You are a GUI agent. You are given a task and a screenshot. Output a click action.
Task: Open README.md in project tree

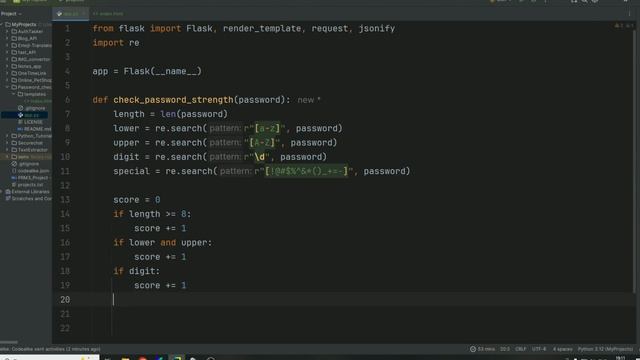coord(34,129)
